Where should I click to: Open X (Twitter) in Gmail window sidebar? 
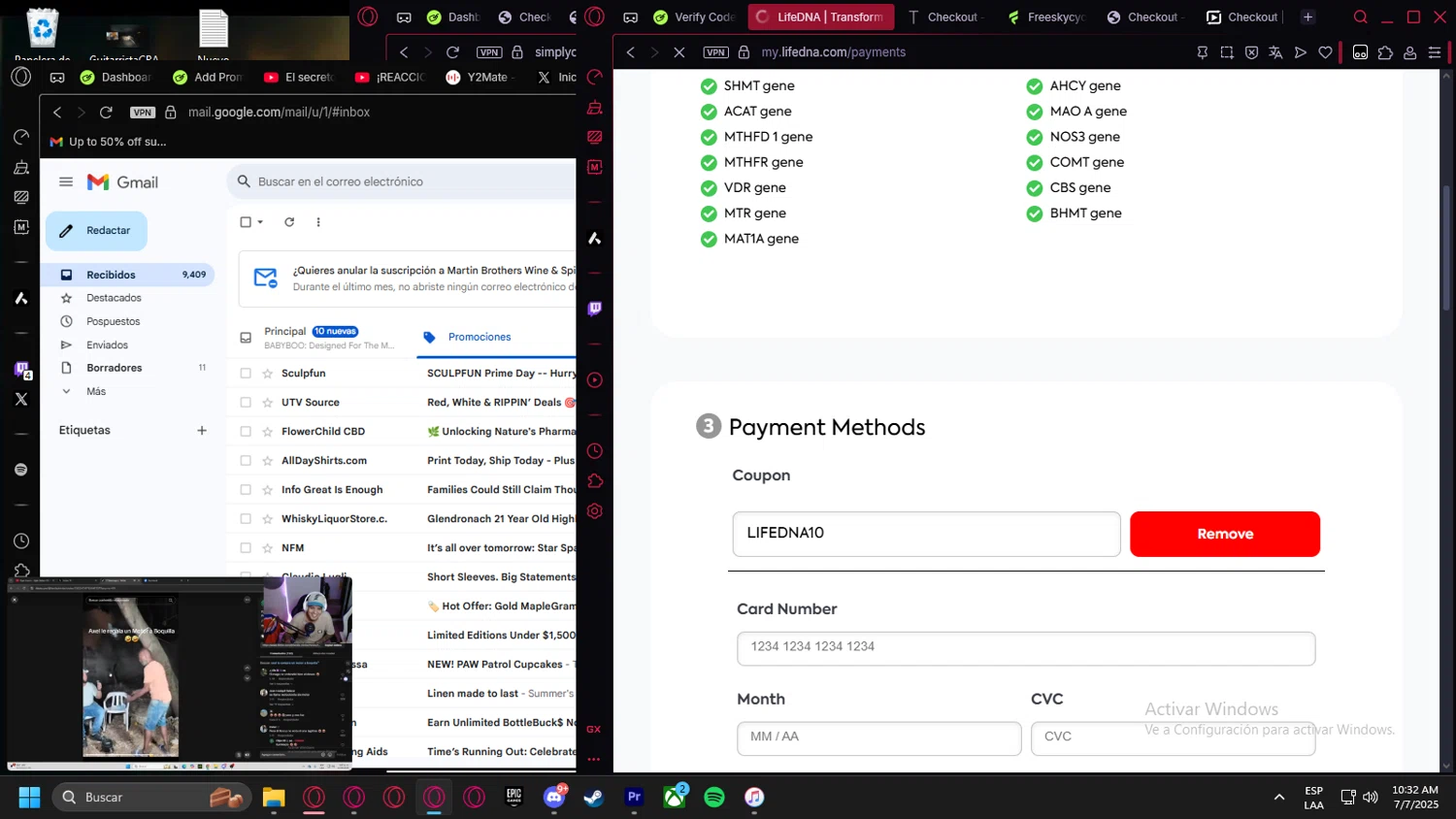[x=21, y=399]
